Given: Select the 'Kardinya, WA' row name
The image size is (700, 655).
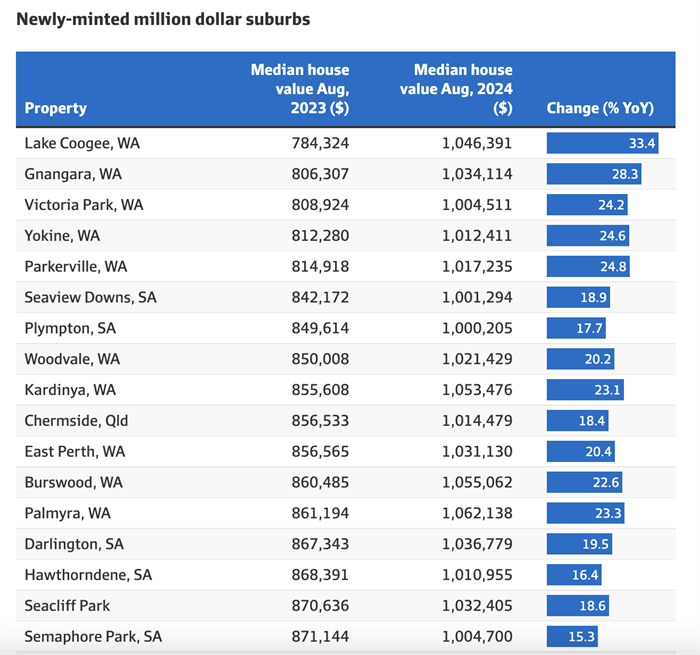Looking at the screenshot, I should pos(70,390).
